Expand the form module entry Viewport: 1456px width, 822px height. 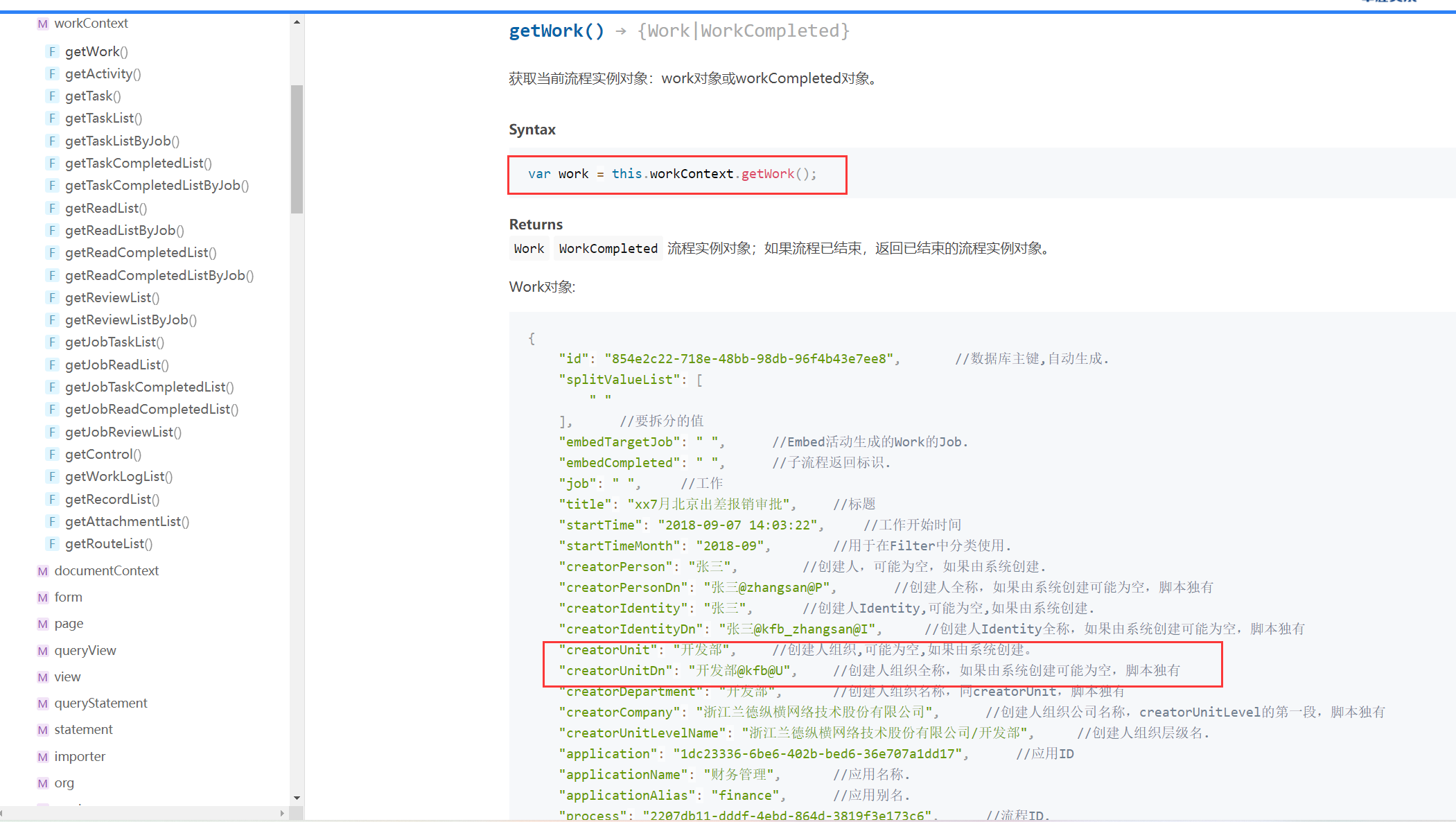(68, 597)
